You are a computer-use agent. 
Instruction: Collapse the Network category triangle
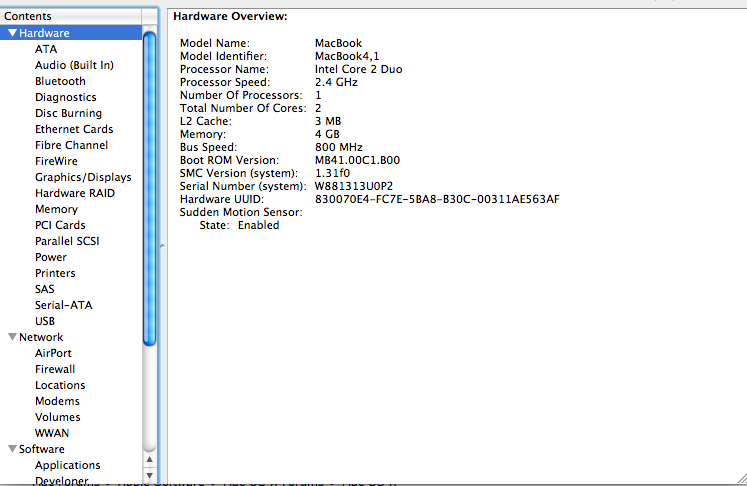click(x=13, y=337)
